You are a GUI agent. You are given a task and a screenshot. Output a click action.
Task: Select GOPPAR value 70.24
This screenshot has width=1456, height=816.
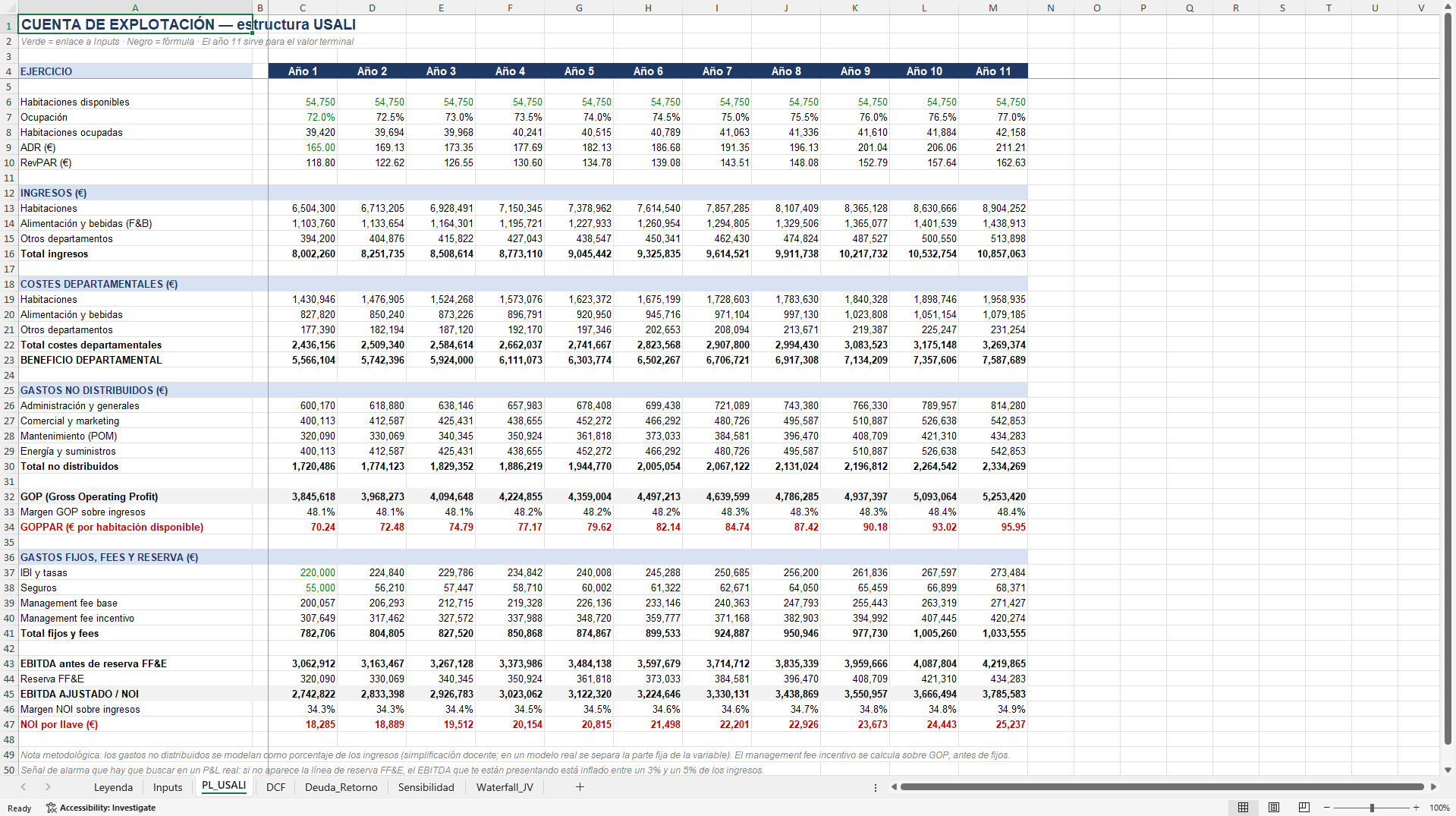[303, 527]
